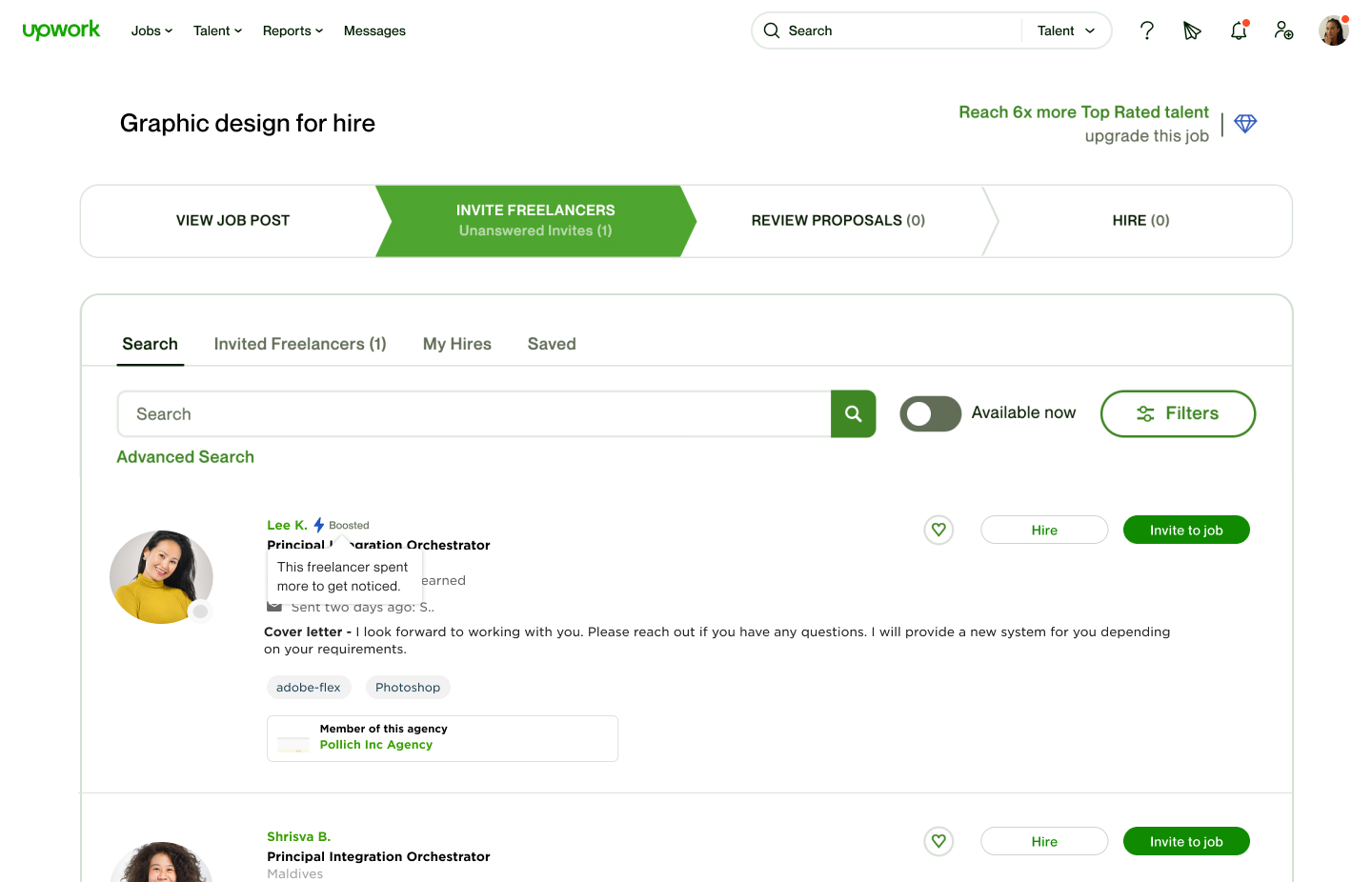1372x882 pixels.
Task: Click the notifications bell icon
Action: coord(1238,30)
